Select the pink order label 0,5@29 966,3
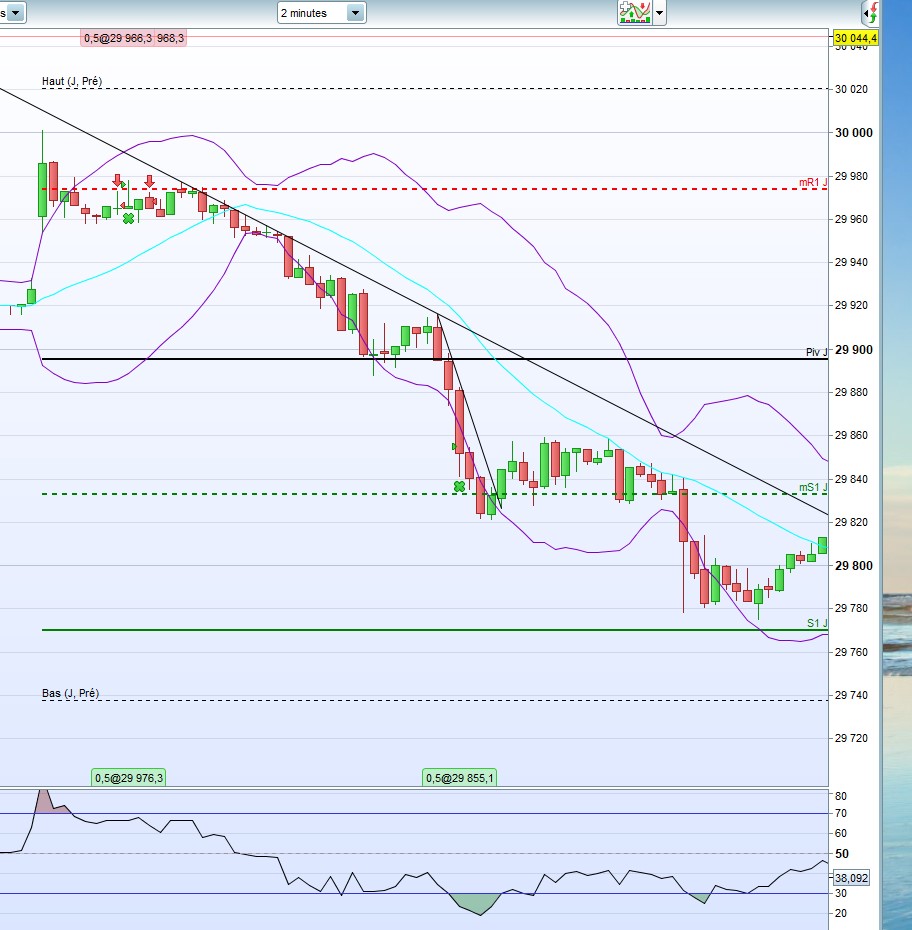This screenshot has width=912, height=930. click(x=117, y=39)
